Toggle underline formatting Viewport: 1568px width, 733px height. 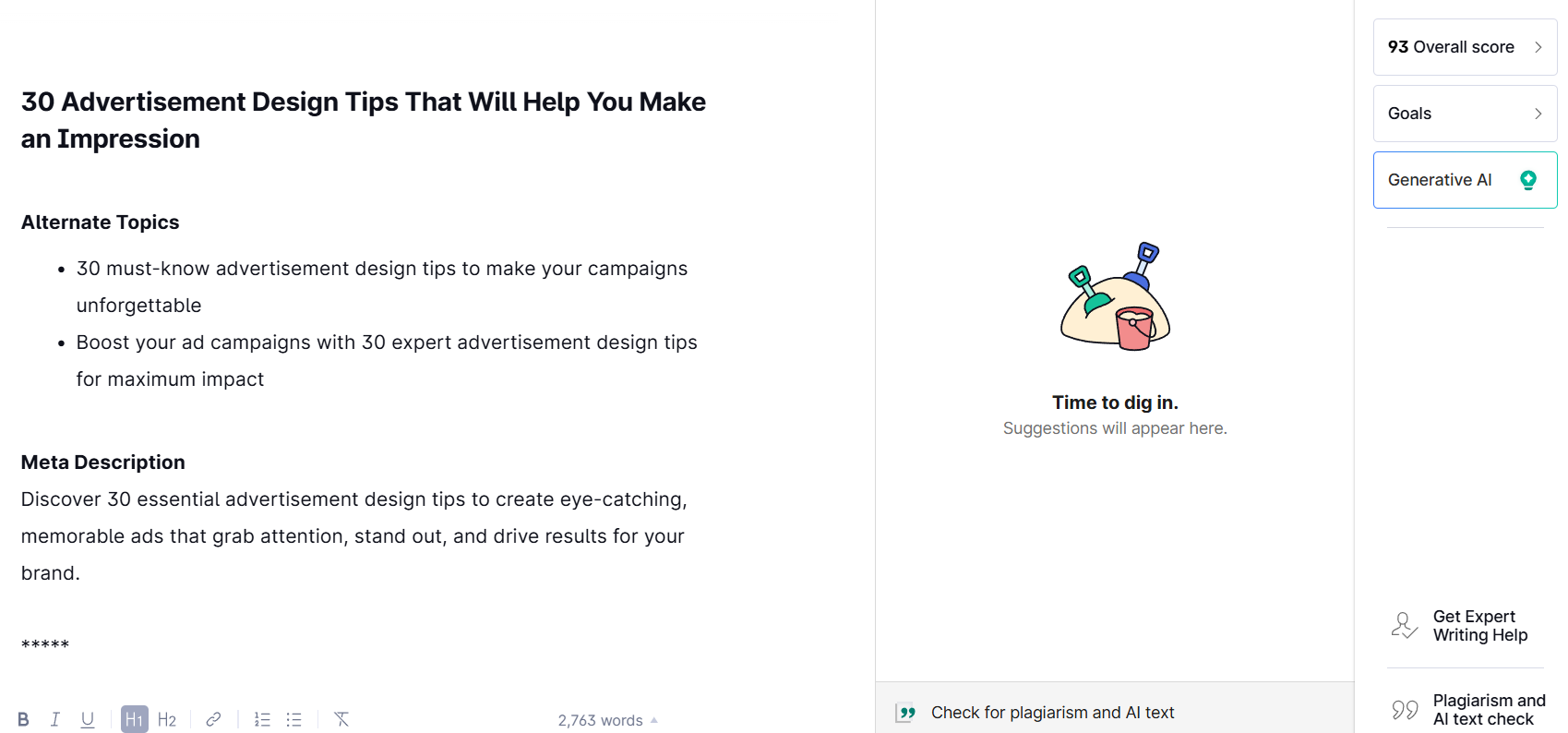[88, 719]
